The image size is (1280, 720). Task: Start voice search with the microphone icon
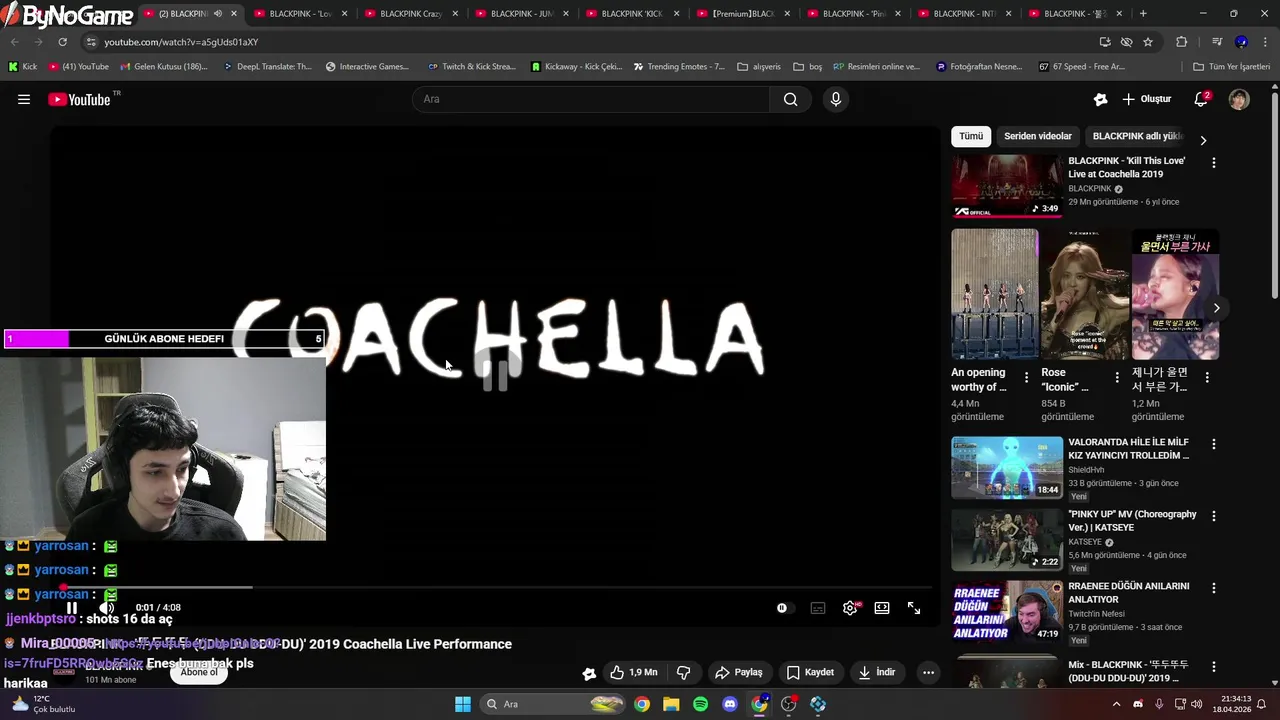(x=836, y=99)
